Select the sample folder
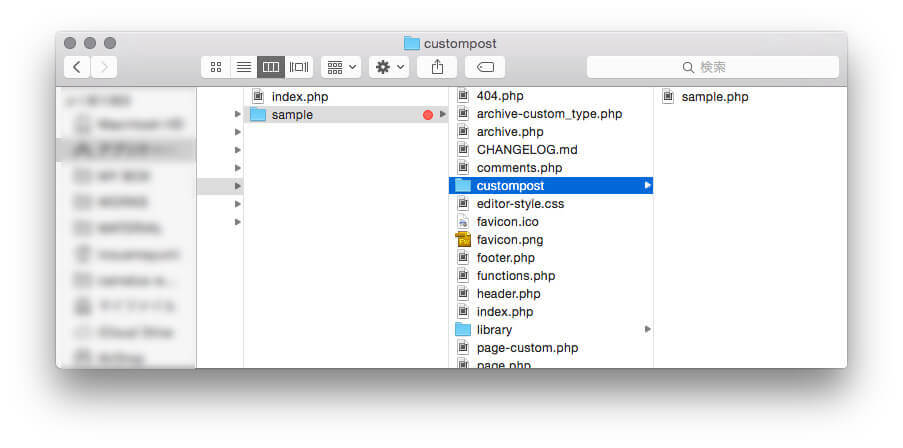This screenshot has height=448, width=903. [346, 115]
